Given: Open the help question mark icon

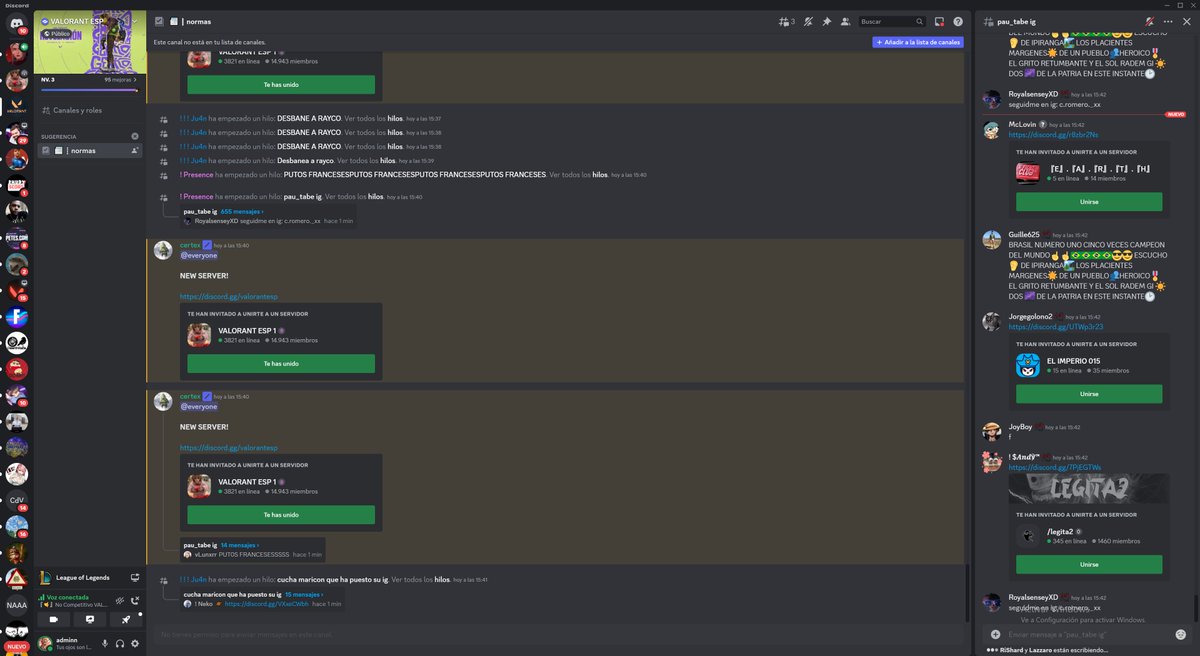Looking at the screenshot, I should (958, 21).
